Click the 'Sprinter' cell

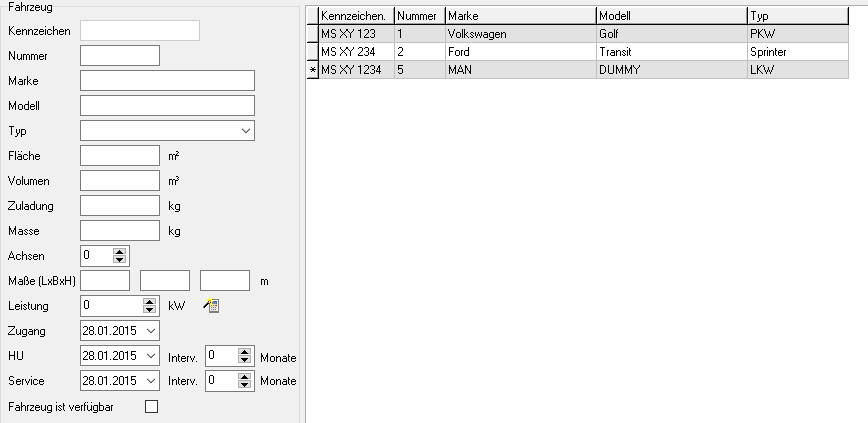798,51
